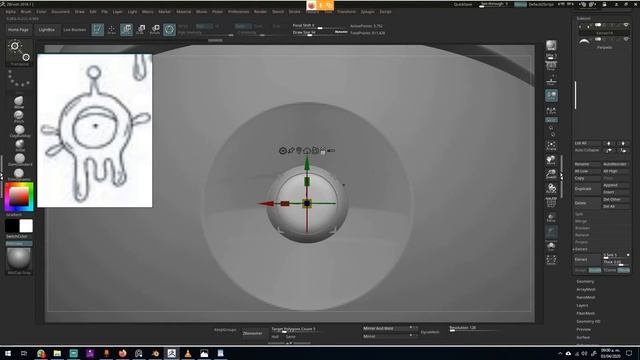
Task: Expand the Surface section
Action: coord(583,338)
